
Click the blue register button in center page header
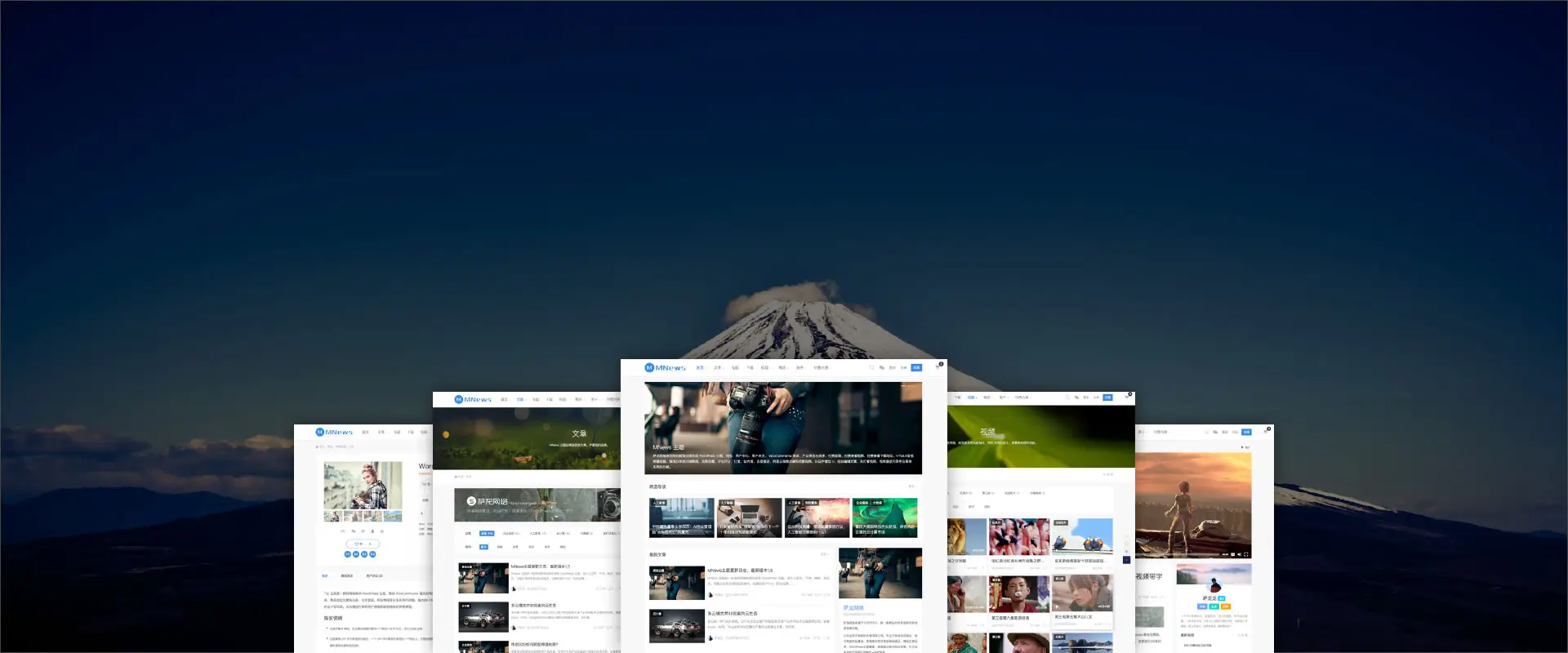(x=916, y=367)
